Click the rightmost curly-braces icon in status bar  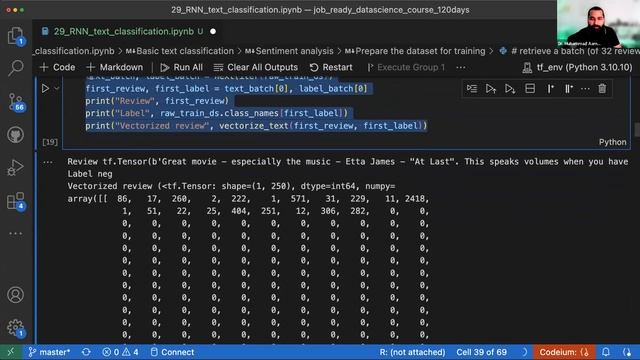coord(627,352)
